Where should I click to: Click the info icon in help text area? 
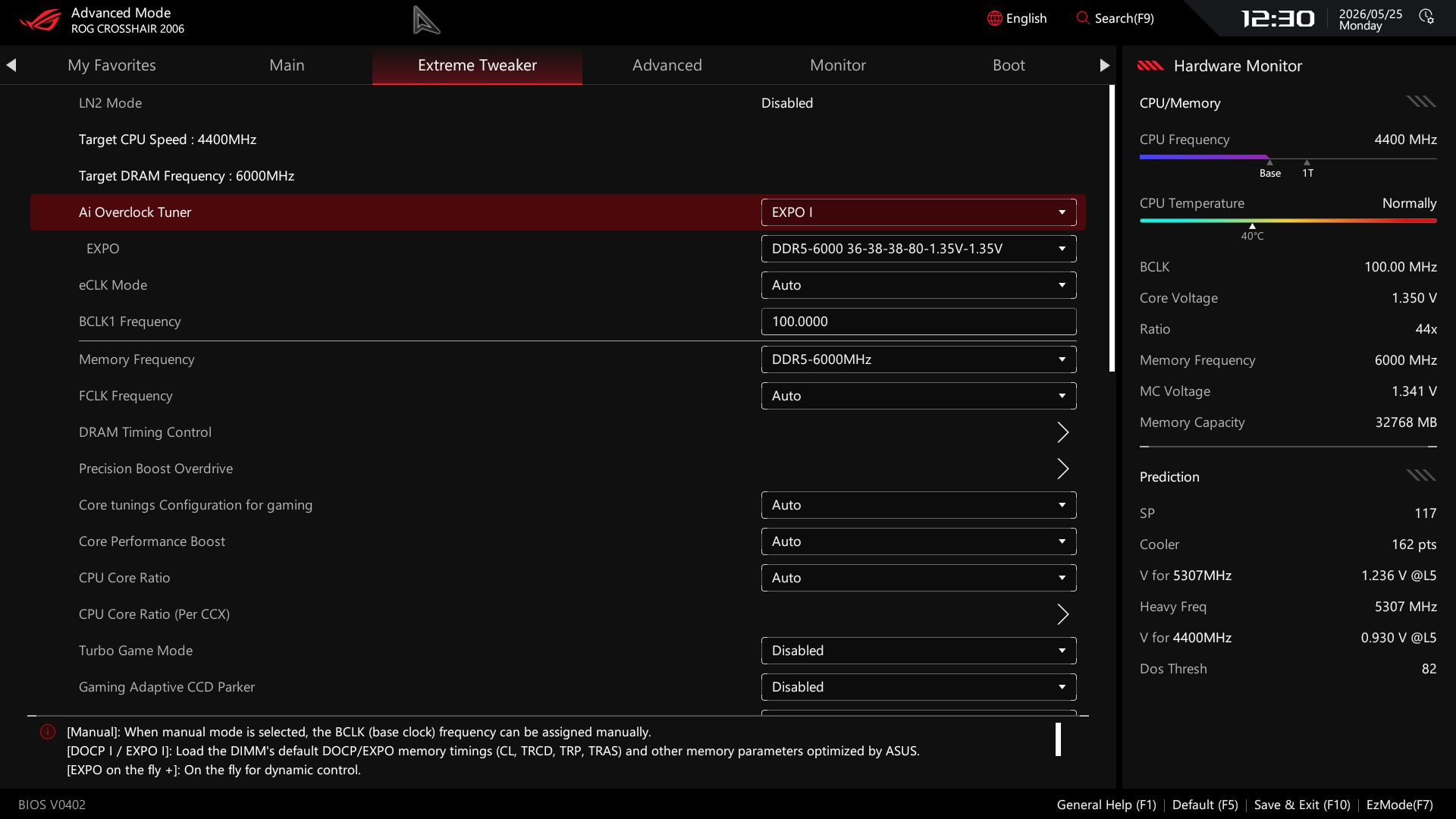tap(47, 732)
